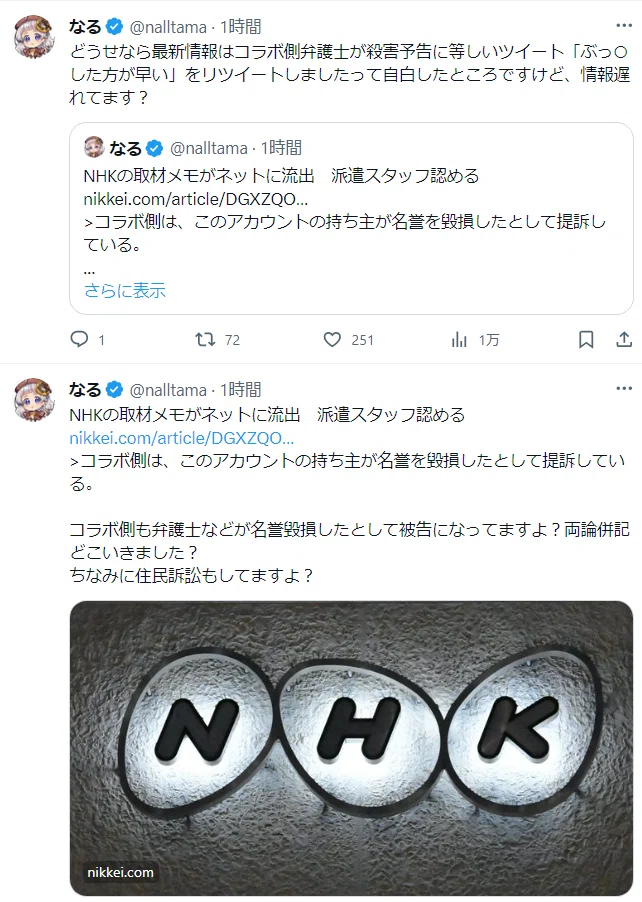Open the quoted tweet card
This screenshot has width=642, height=902.
351,219
